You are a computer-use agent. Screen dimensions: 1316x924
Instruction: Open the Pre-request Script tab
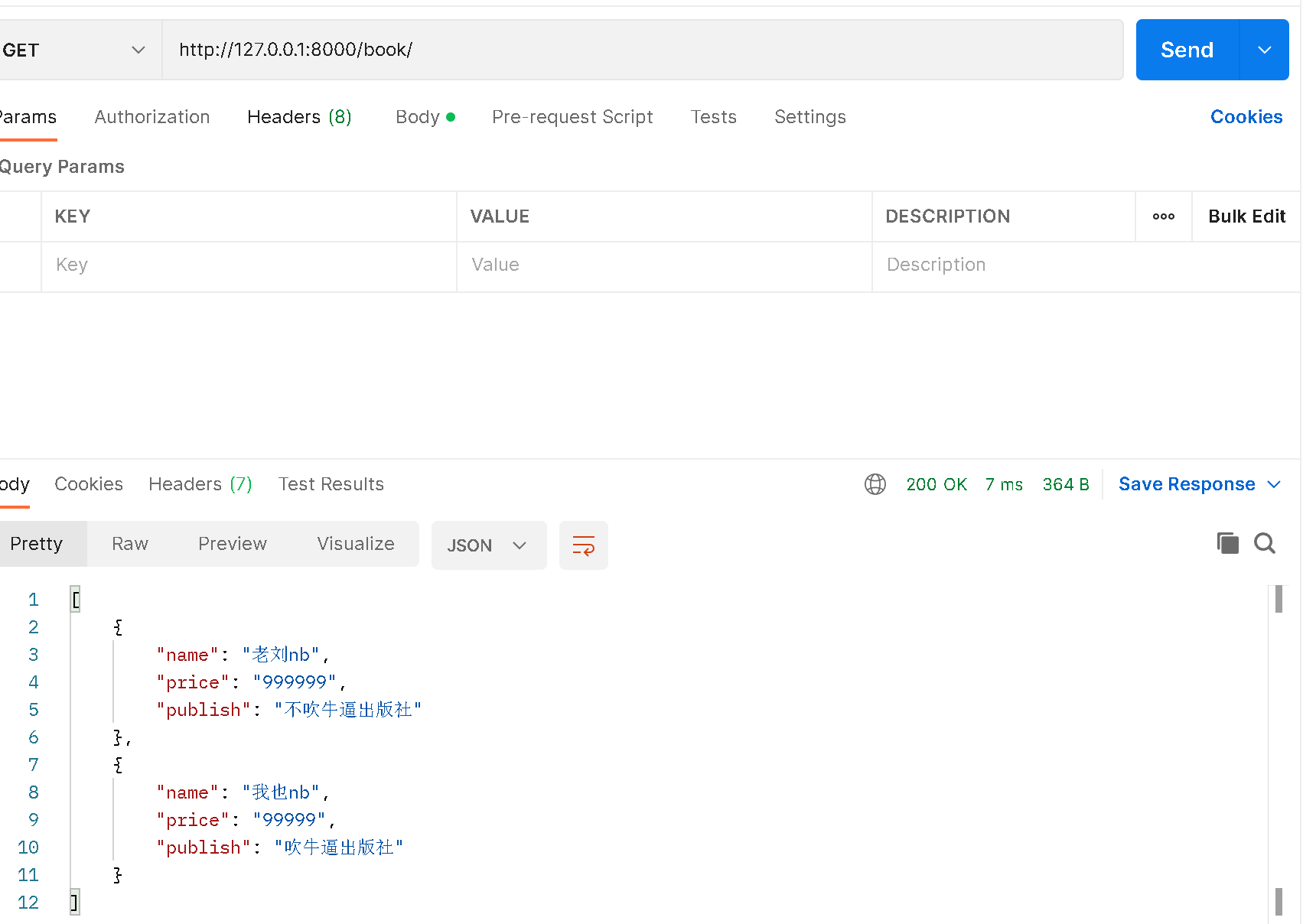[572, 117]
